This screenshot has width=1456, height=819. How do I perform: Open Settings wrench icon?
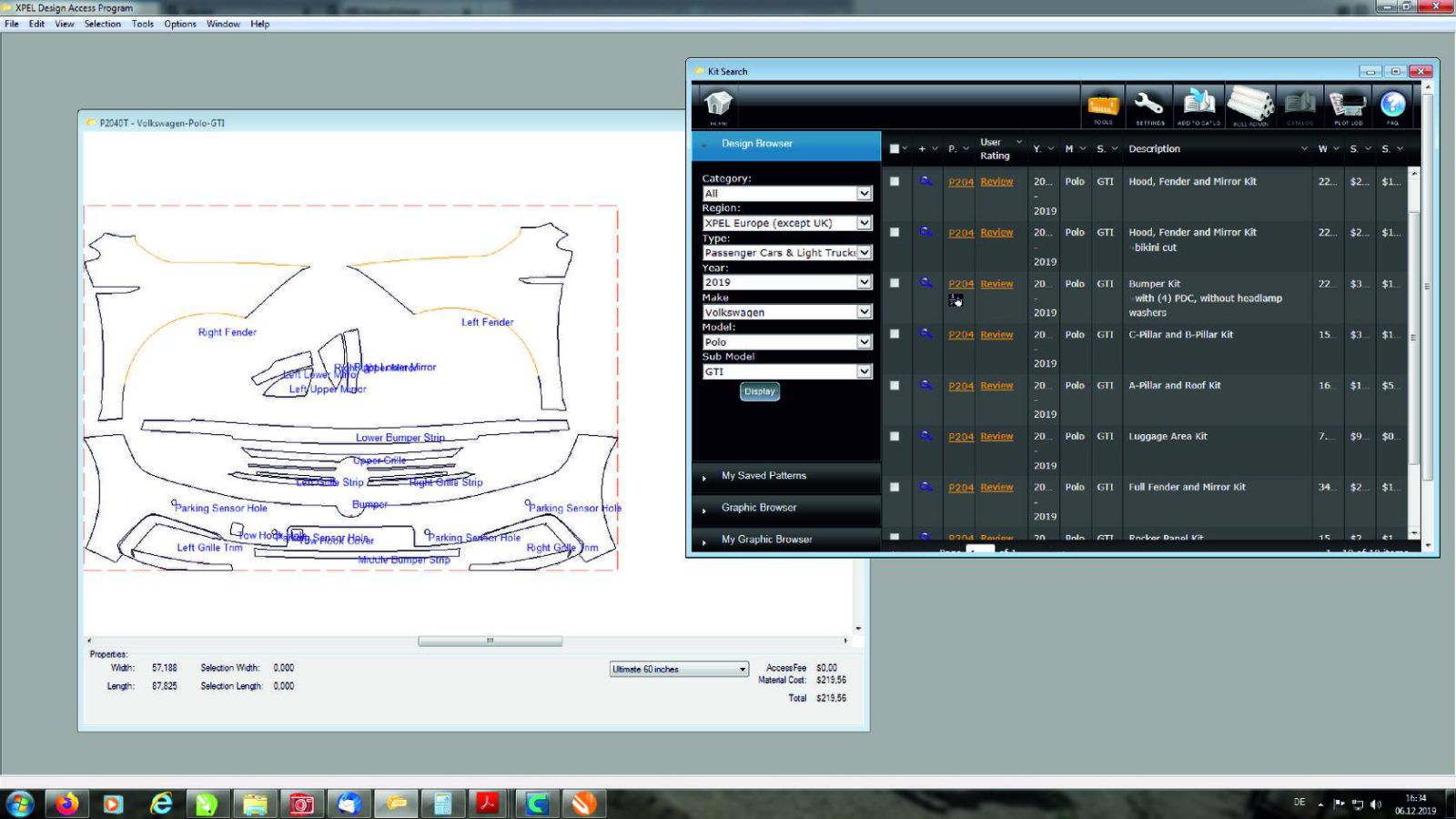(1149, 106)
